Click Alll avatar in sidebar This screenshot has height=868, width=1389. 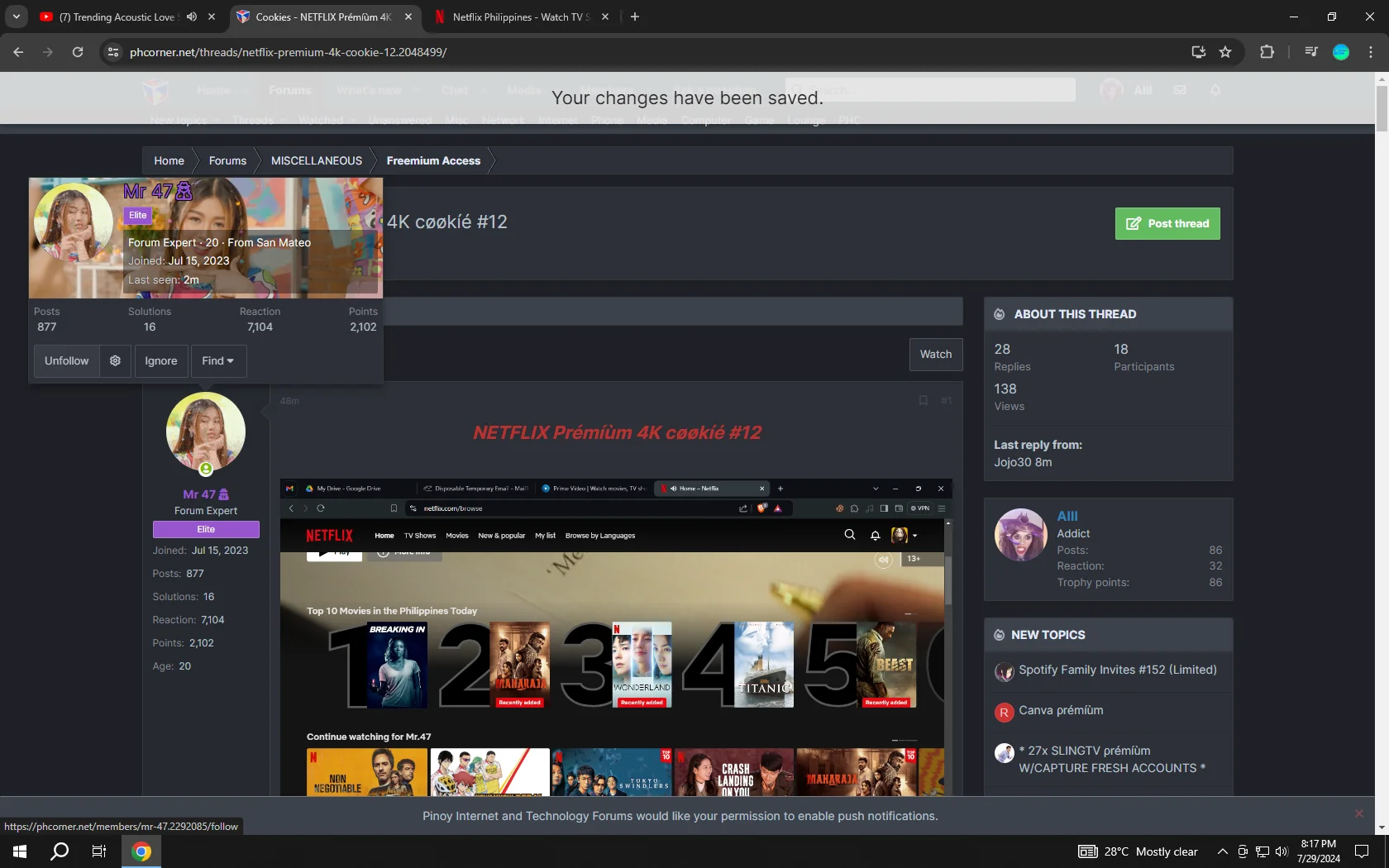(x=1021, y=535)
